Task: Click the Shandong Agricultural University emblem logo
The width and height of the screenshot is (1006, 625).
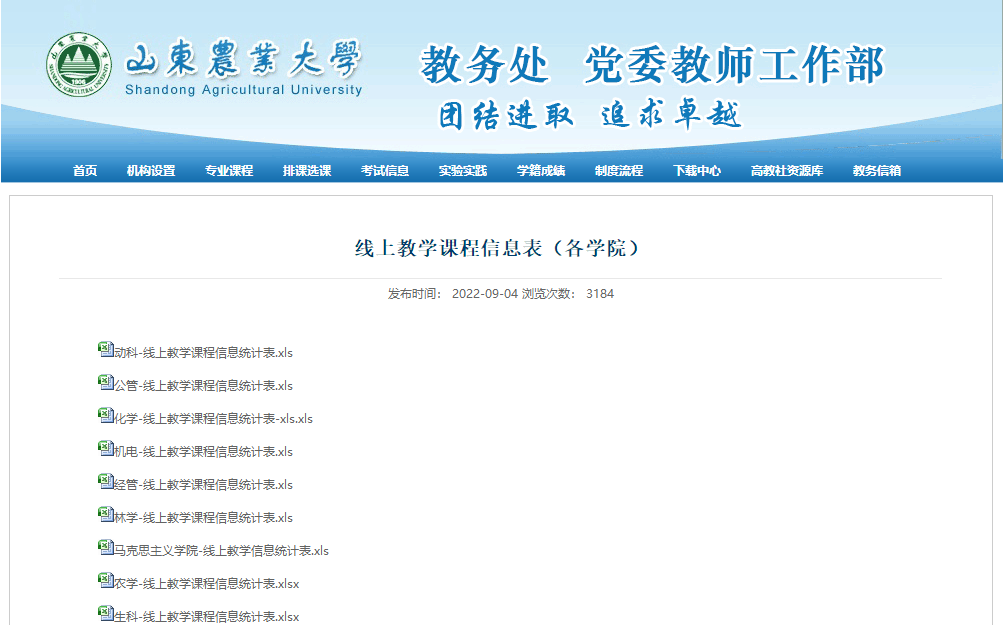Action: tap(78, 66)
